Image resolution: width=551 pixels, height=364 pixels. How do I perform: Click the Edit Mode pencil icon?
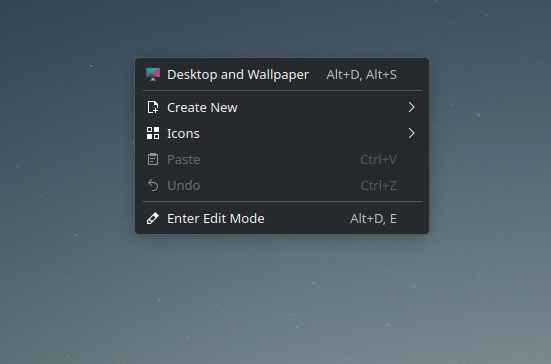tap(153, 218)
